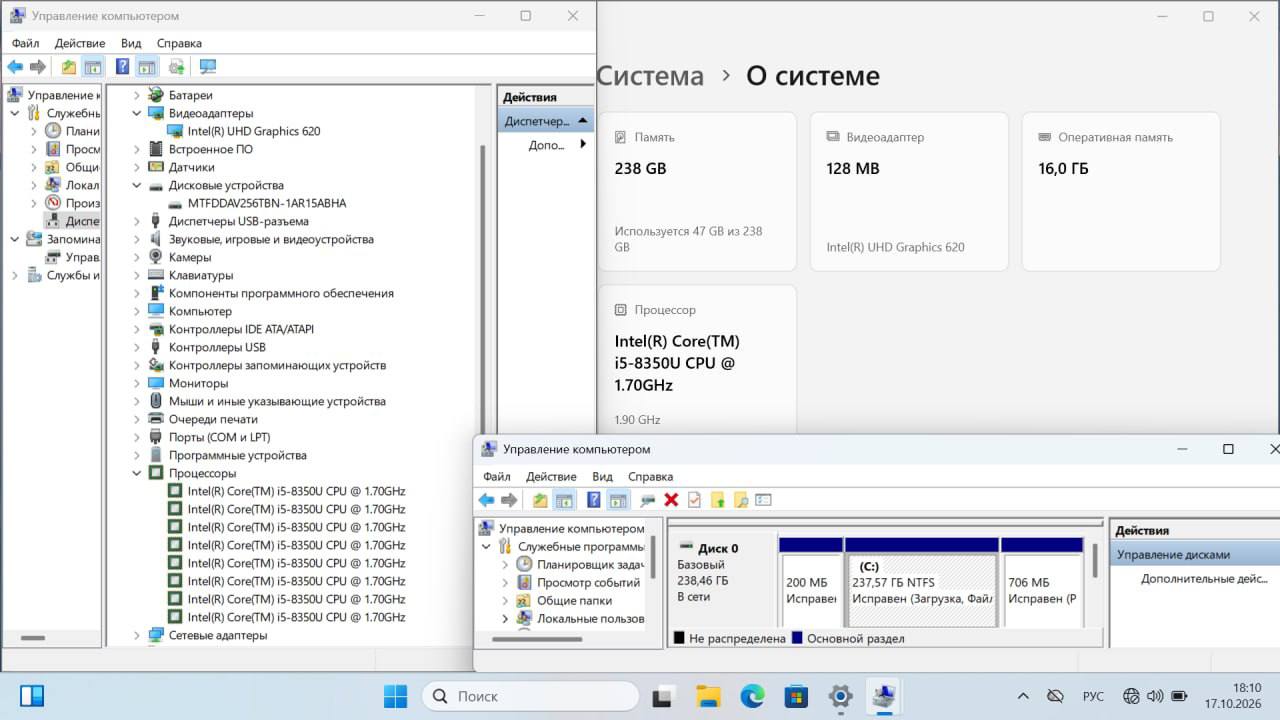1280x720 pixels.
Task: Open Вид menu in Device Manager window
Action: [131, 43]
